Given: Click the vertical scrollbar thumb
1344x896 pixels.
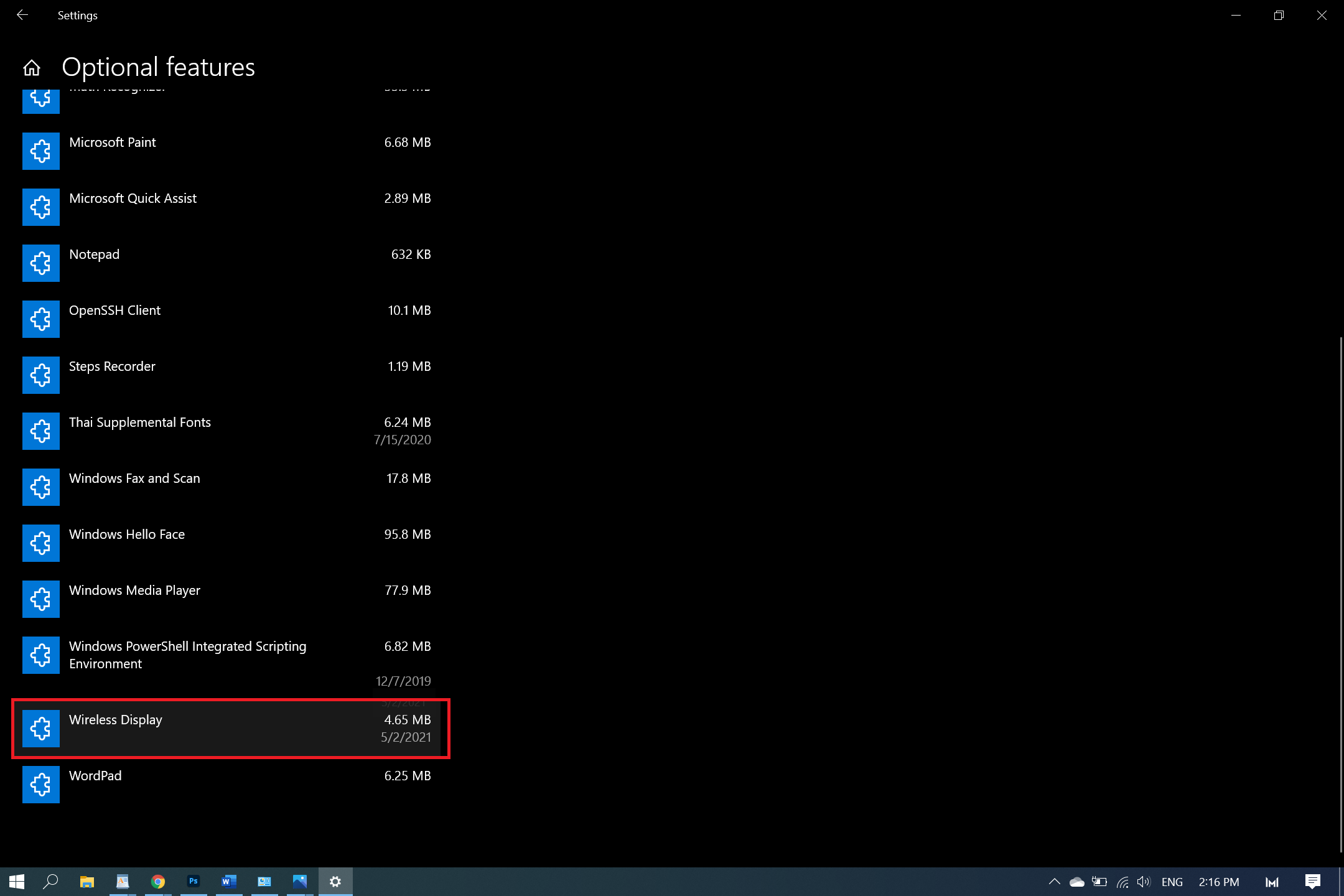Looking at the screenshot, I should click(1341, 594).
